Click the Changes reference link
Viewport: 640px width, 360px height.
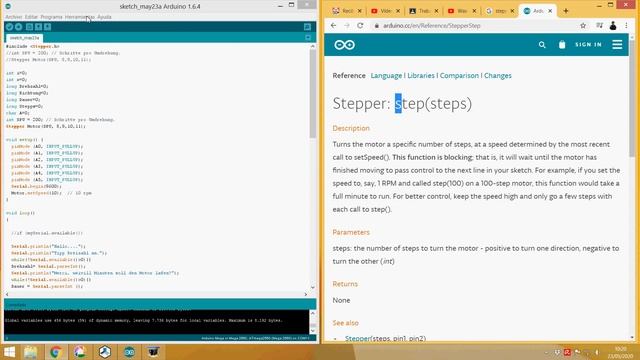tap(498, 76)
